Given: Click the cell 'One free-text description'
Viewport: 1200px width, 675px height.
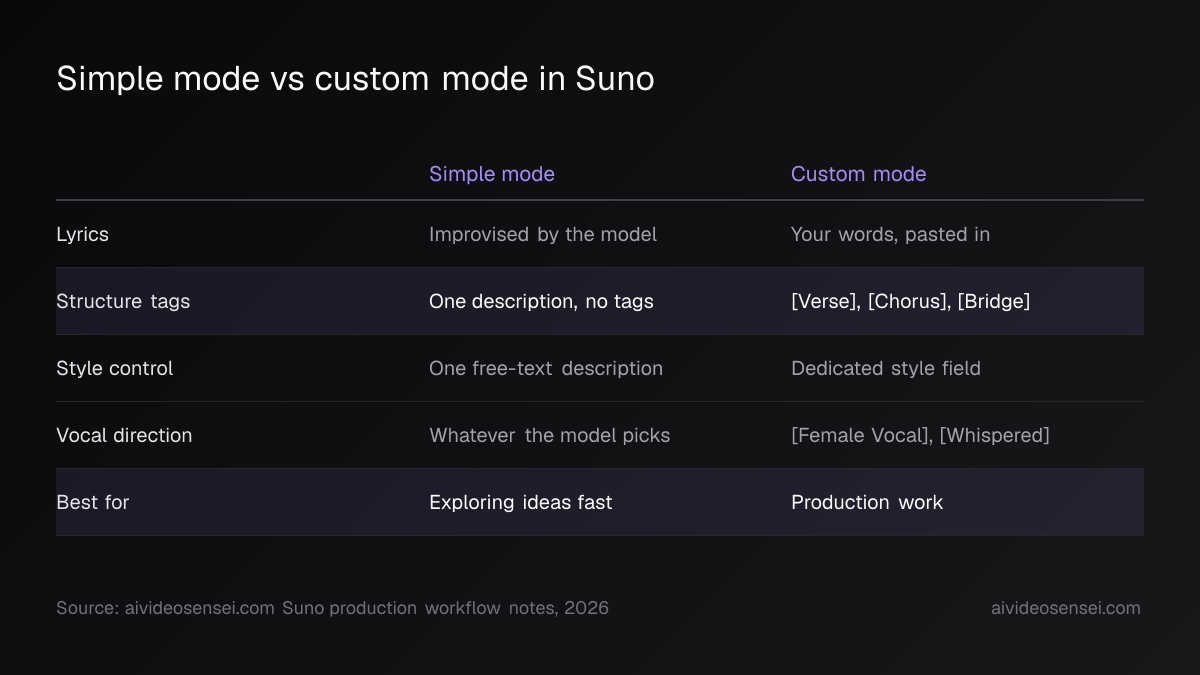Looking at the screenshot, I should coord(546,368).
